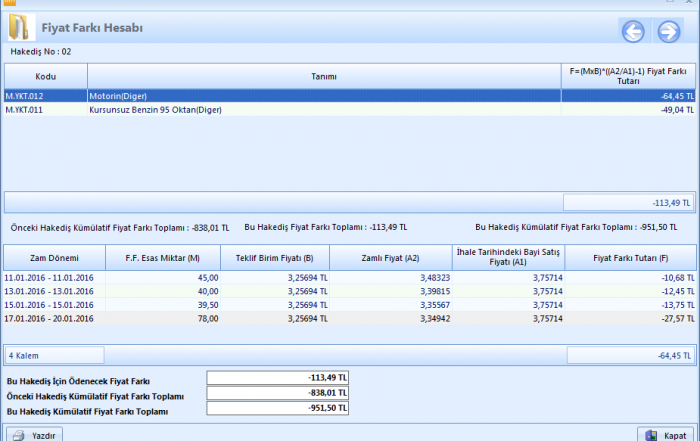Click the printer icon on Yazdır
700x441 pixels.
[x=17, y=436]
